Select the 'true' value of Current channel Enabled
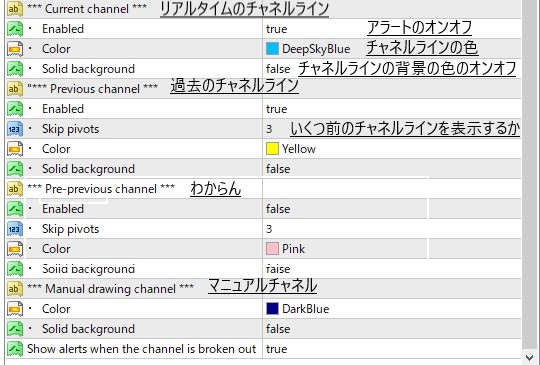The height and width of the screenshot is (365, 540). (277, 29)
